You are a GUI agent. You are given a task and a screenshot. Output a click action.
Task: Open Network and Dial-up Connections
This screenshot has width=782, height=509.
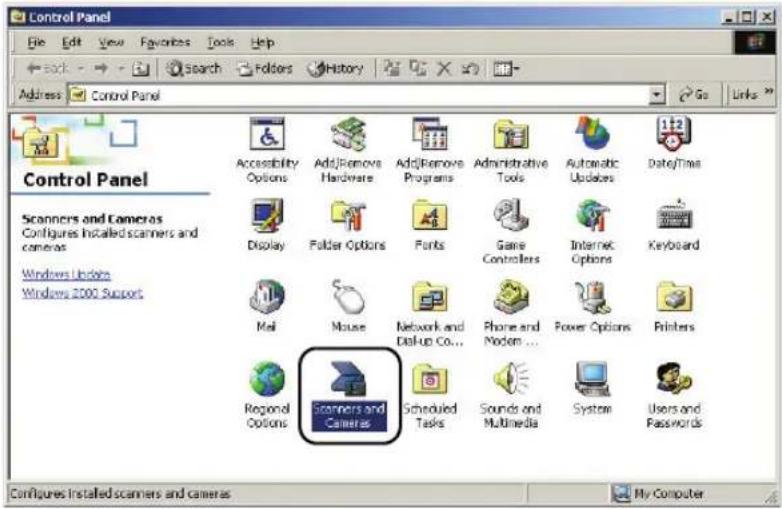point(429,313)
